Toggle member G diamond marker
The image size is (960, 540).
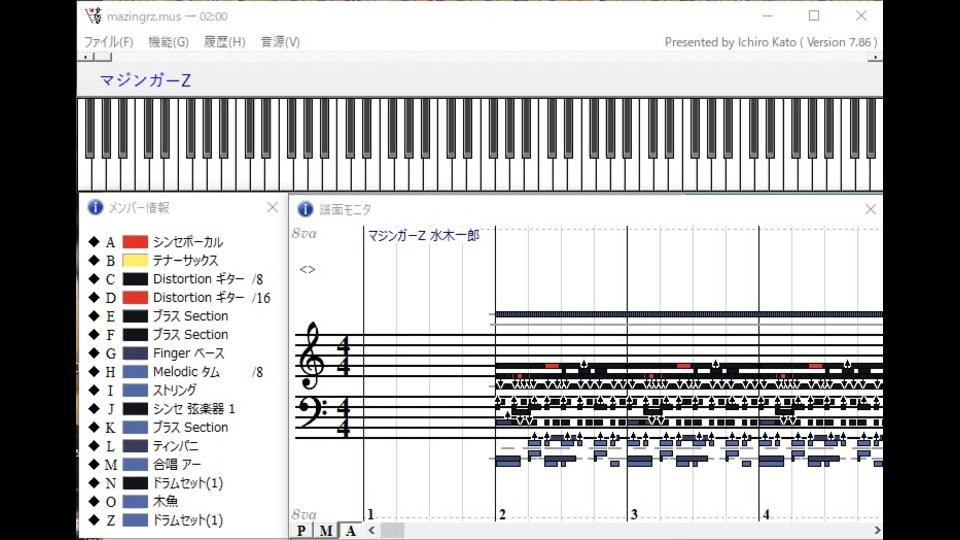pos(94,353)
